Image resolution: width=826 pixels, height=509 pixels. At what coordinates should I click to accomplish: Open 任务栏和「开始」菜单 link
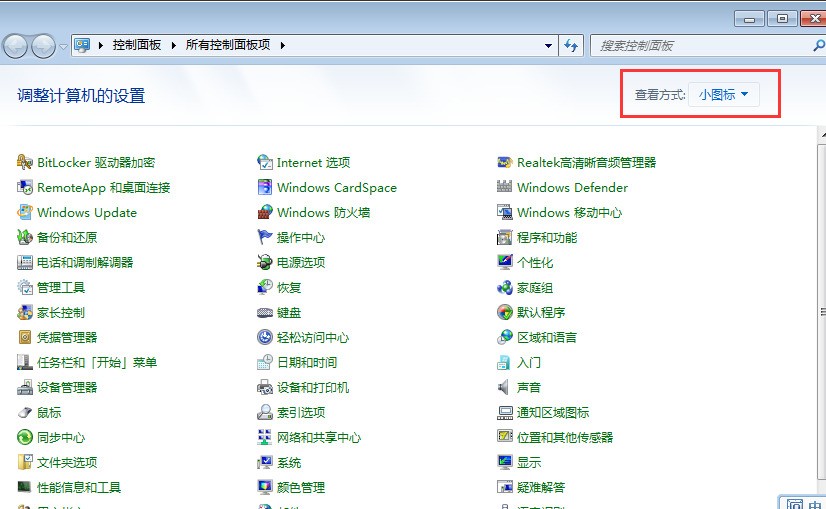[97, 363]
